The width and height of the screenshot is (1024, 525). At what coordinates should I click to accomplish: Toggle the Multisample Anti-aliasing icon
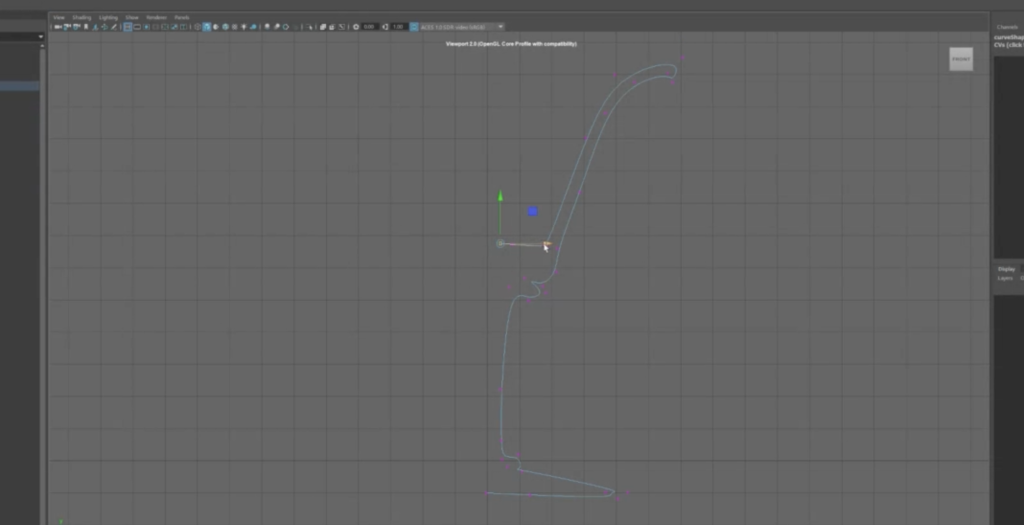285,27
